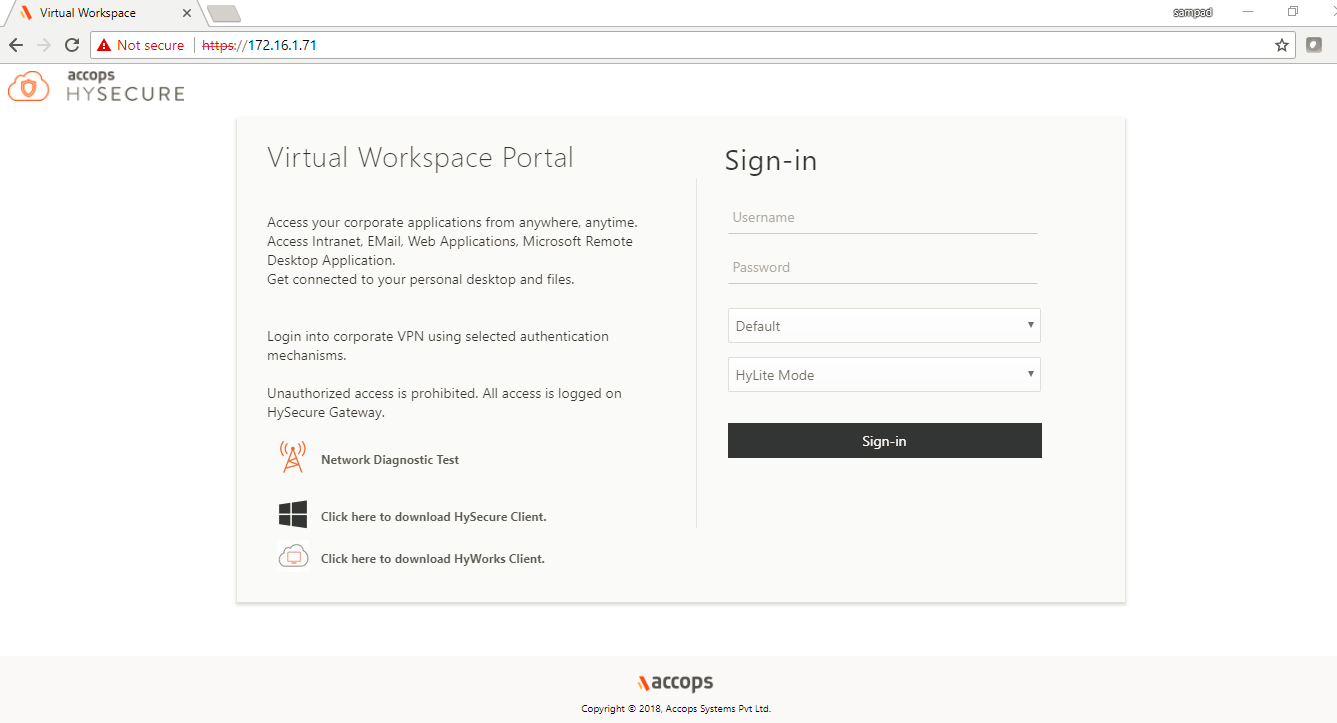Close the Virtual Workspace tab
1337x723 pixels.
(186, 13)
